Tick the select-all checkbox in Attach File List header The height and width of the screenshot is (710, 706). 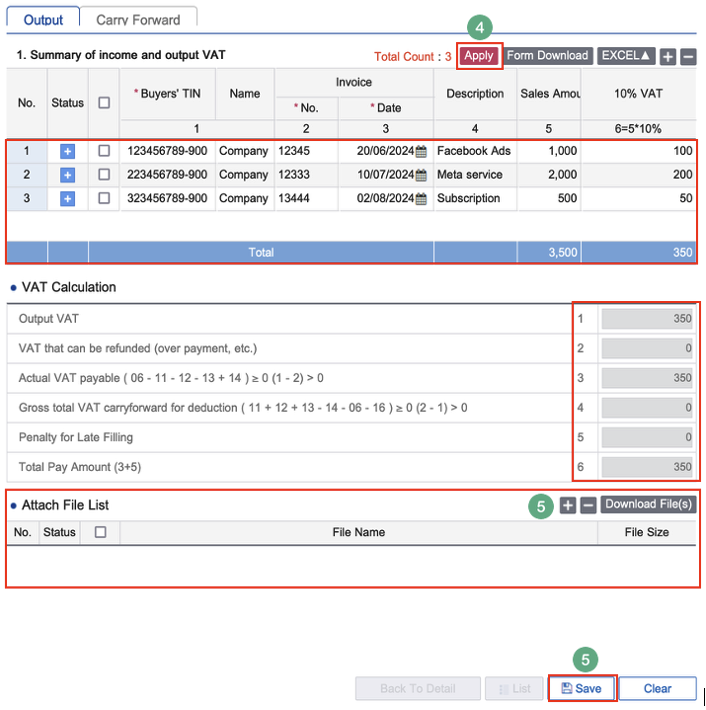pos(101,532)
